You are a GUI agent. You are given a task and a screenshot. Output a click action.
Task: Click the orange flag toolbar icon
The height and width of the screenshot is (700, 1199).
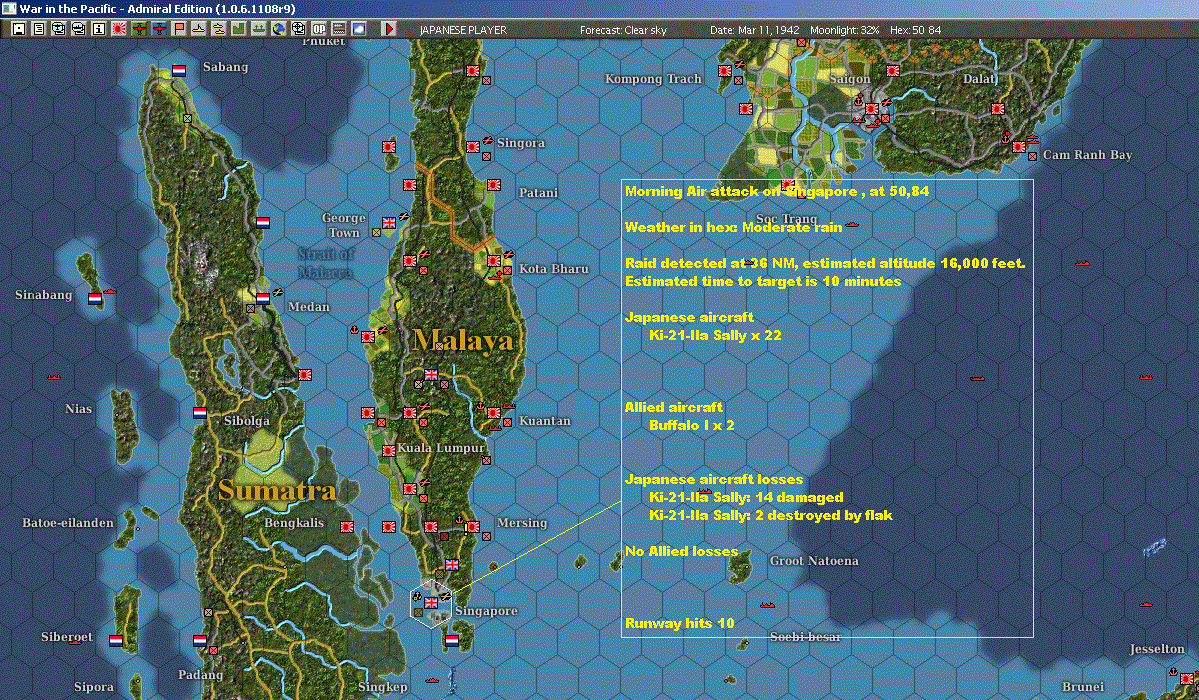click(x=179, y=29)
